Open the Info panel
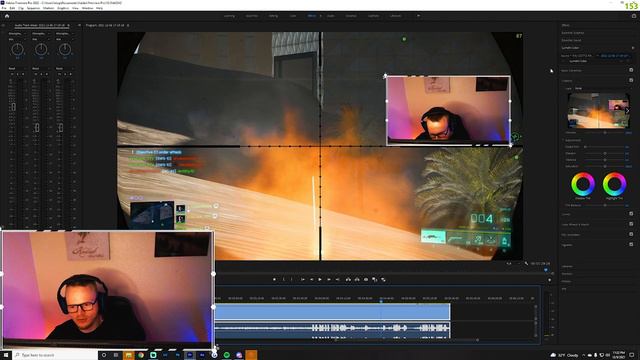Screen dimensions: 640x360 tap(564, 289)
